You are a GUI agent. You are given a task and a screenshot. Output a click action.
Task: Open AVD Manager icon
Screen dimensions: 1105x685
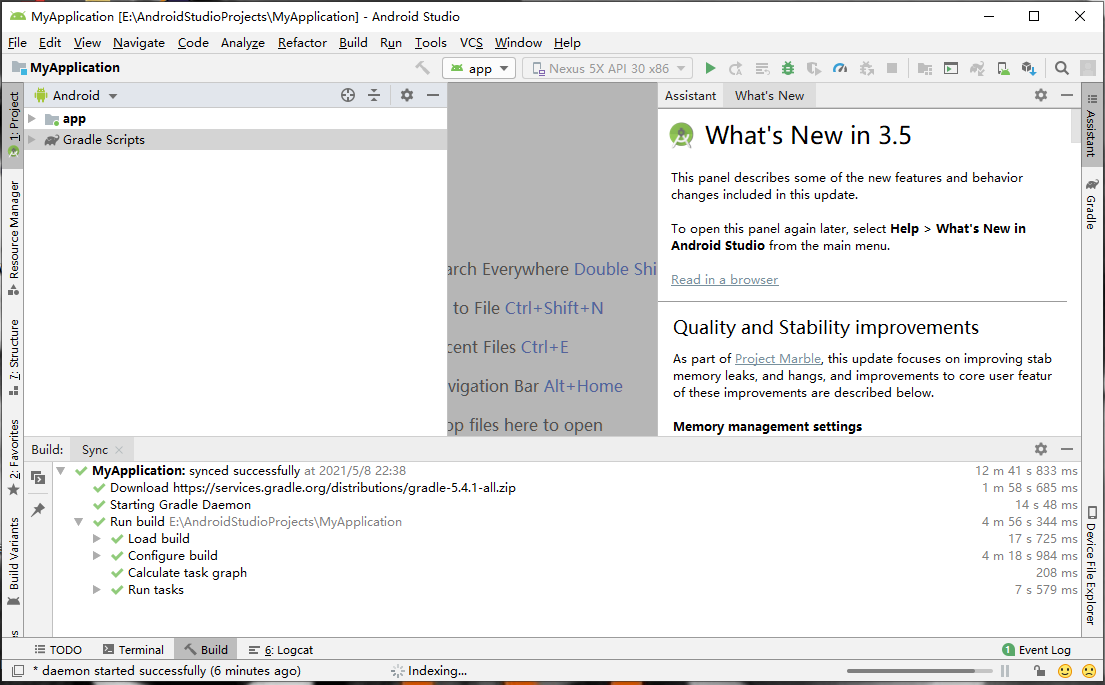(x=1003, y=68)
